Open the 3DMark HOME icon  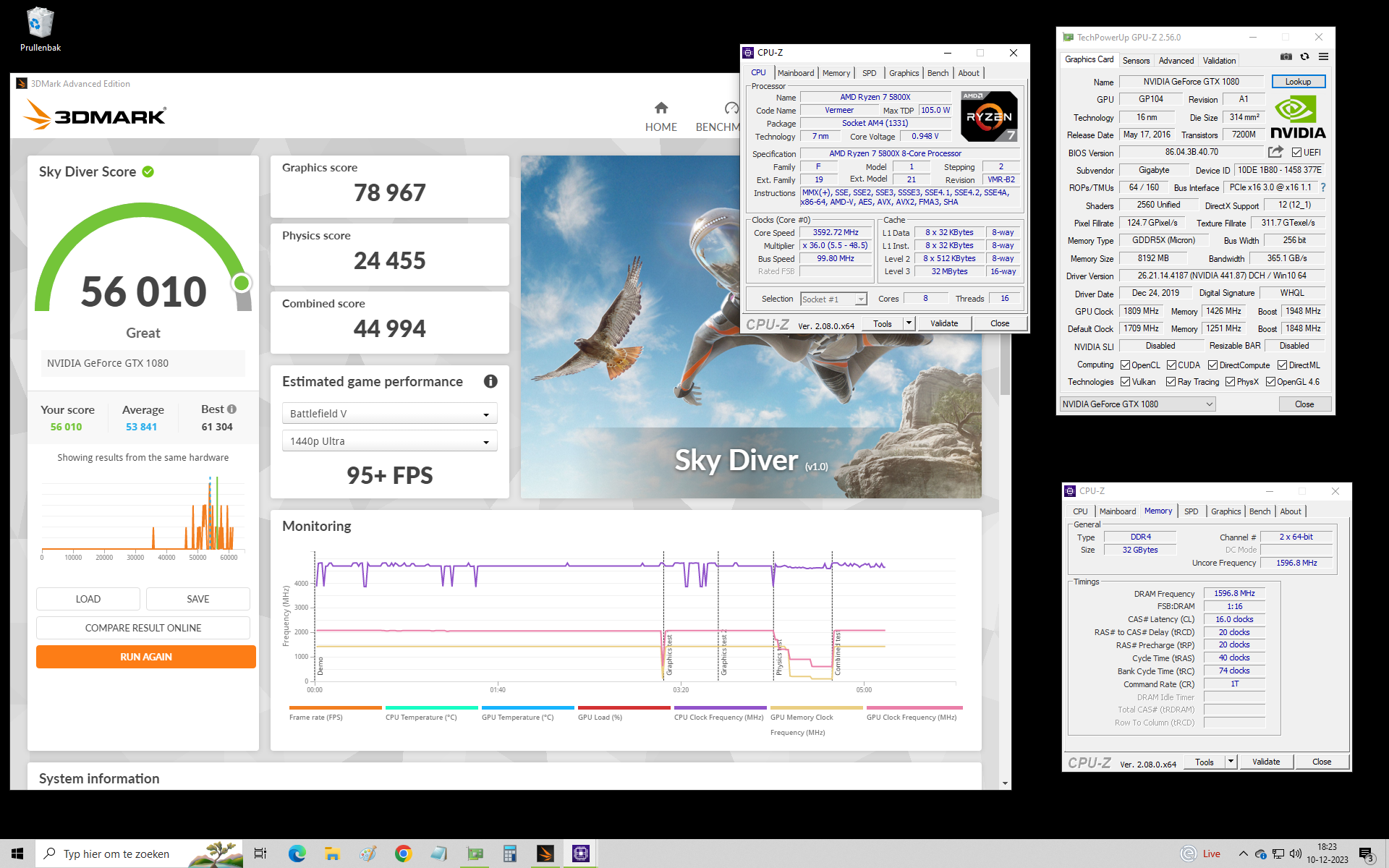(661, 108)
